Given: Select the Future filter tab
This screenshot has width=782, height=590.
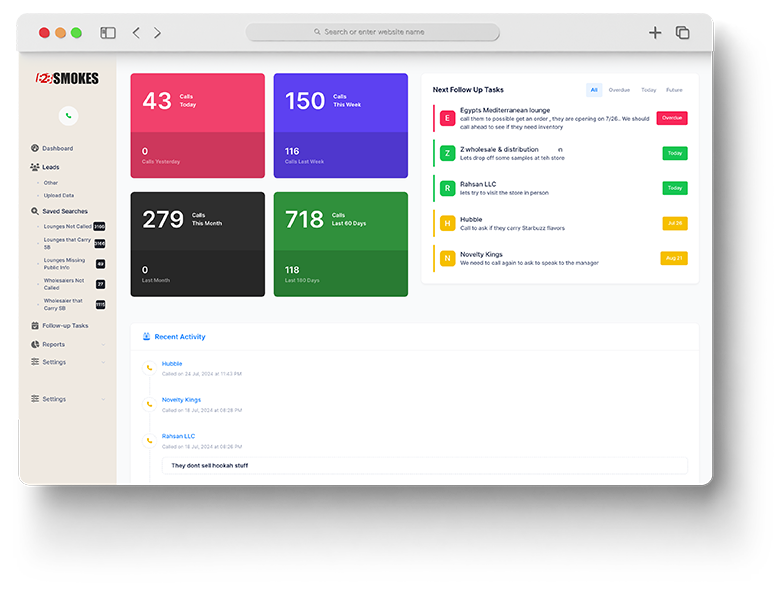Looking at the screenshot, I should [x=674, y=90].
